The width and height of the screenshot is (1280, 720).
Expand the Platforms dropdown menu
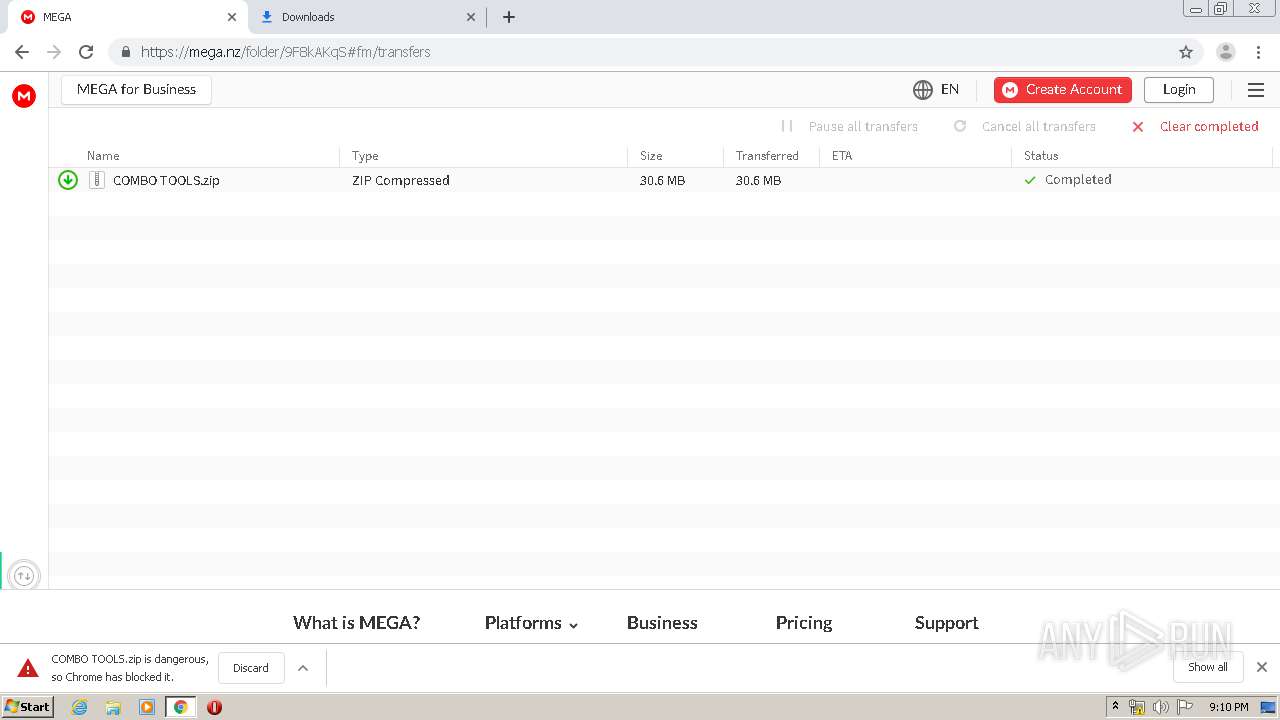(x=531, y=623)
